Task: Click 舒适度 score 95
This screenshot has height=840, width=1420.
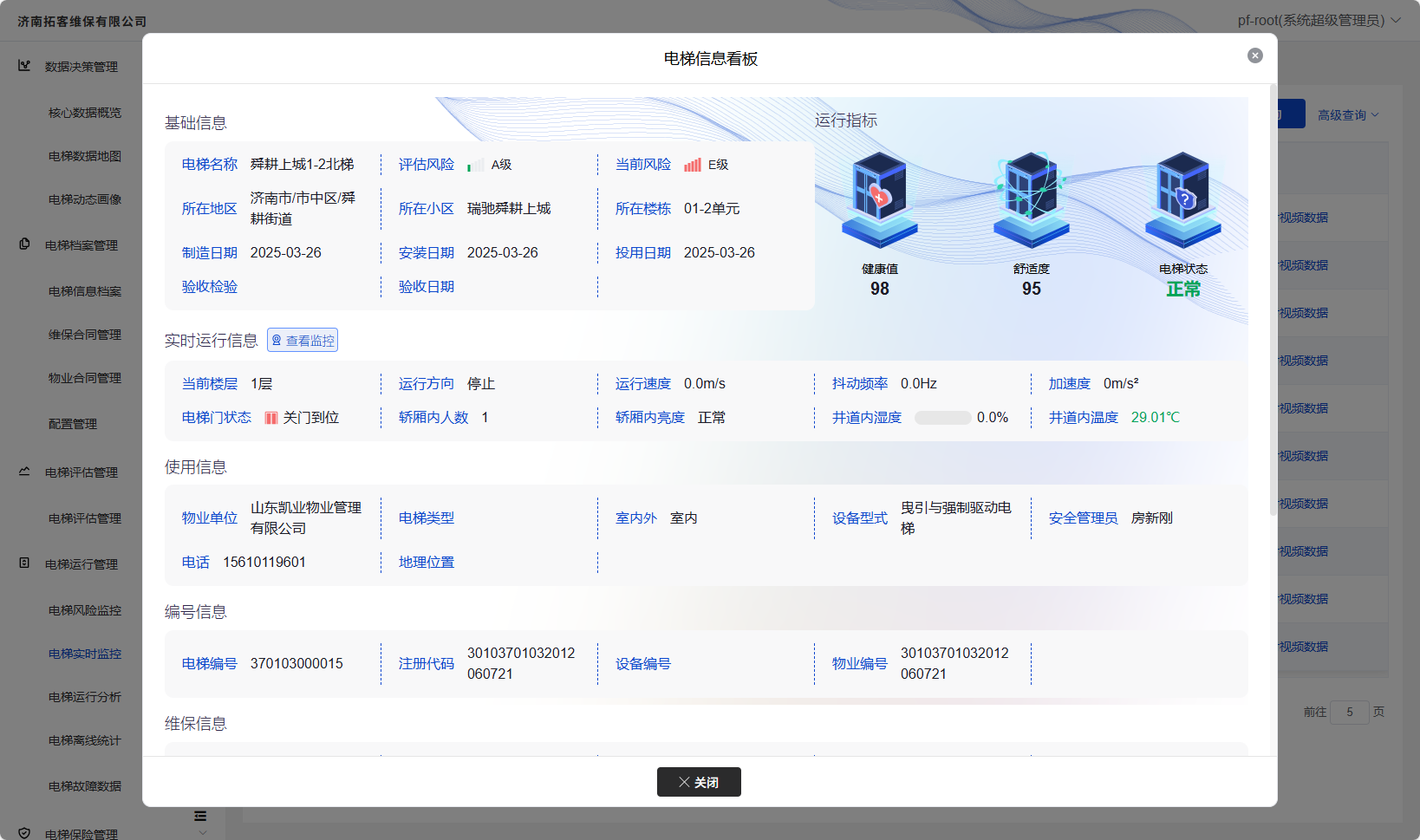Action: (x=1032, y=289)
